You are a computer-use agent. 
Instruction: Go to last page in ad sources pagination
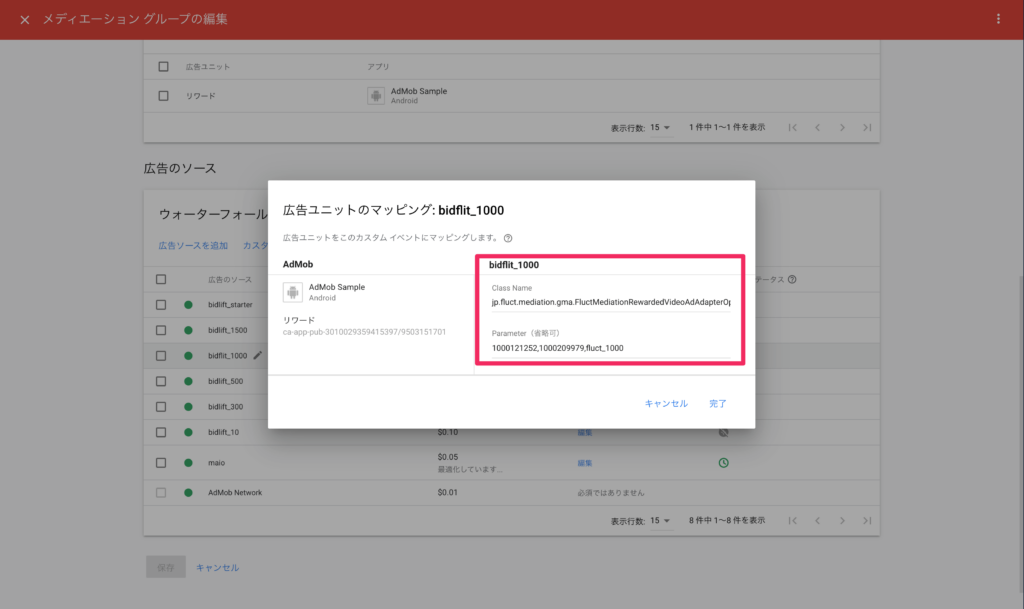867,521
